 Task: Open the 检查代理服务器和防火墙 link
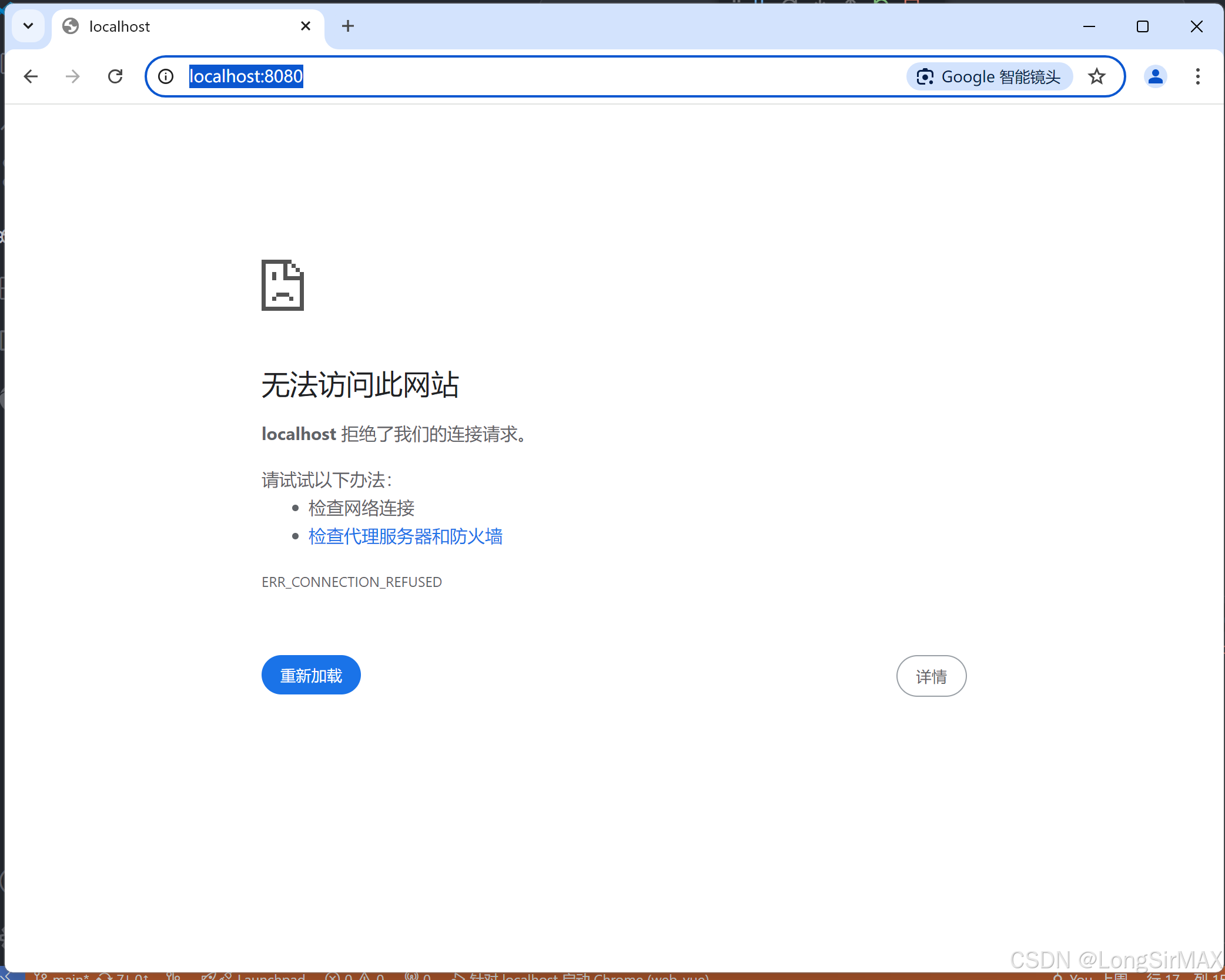[x=406, y=536]
